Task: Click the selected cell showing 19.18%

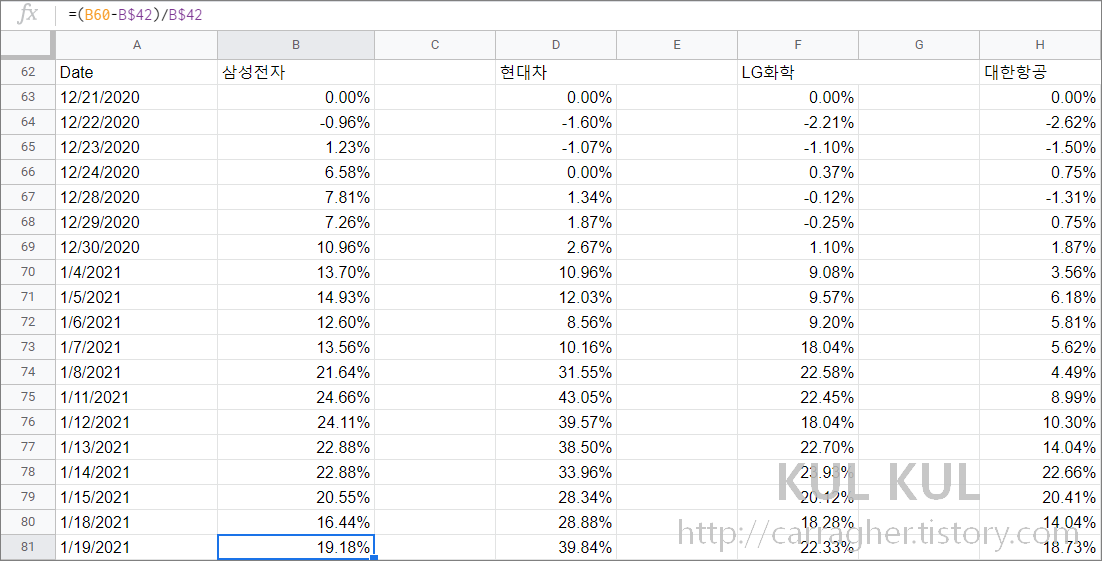Action: click(296, 547)
